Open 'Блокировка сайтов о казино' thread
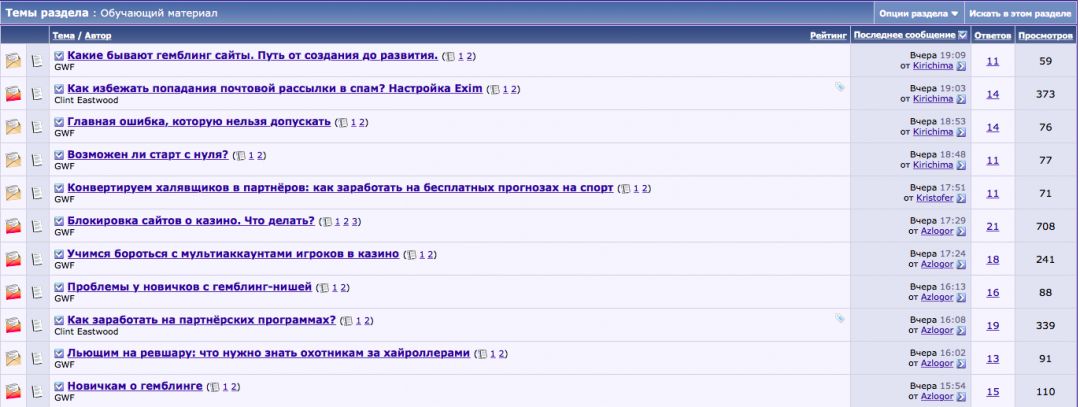 coord(191,221)
